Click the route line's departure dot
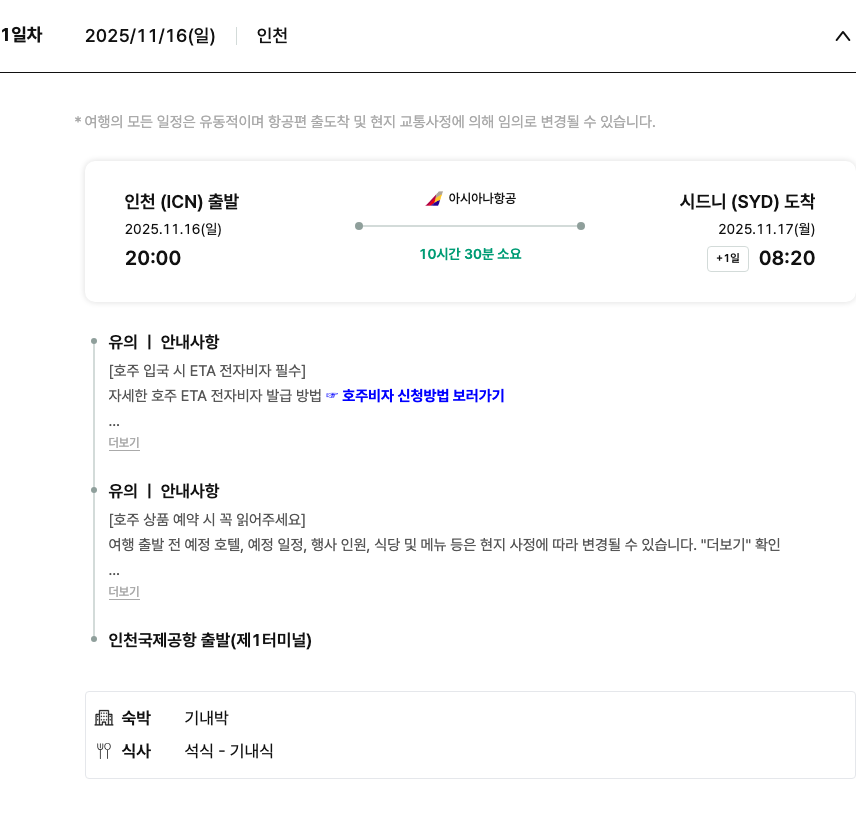This screenshot has height=820, width=856. [359, 226]
